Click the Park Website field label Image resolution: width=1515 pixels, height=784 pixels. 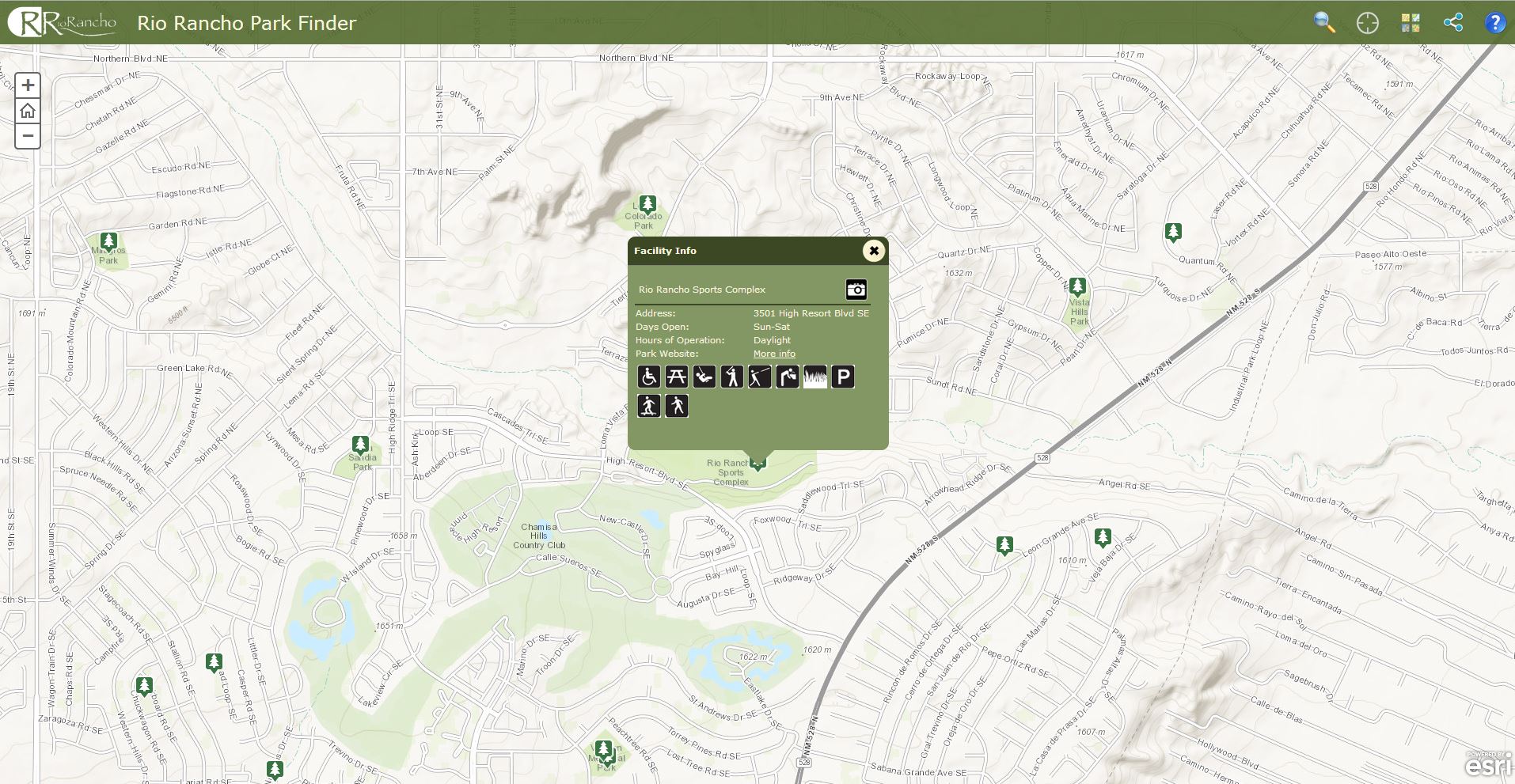point(666,354)
